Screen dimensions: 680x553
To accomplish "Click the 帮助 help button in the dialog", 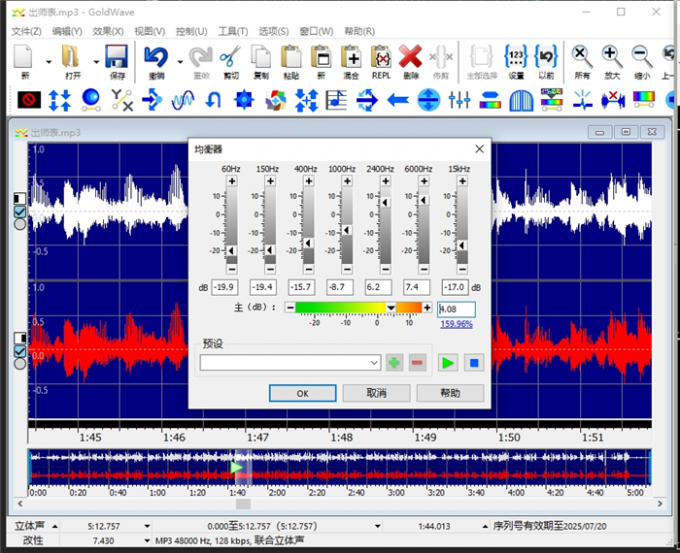I will coord(450,393).
